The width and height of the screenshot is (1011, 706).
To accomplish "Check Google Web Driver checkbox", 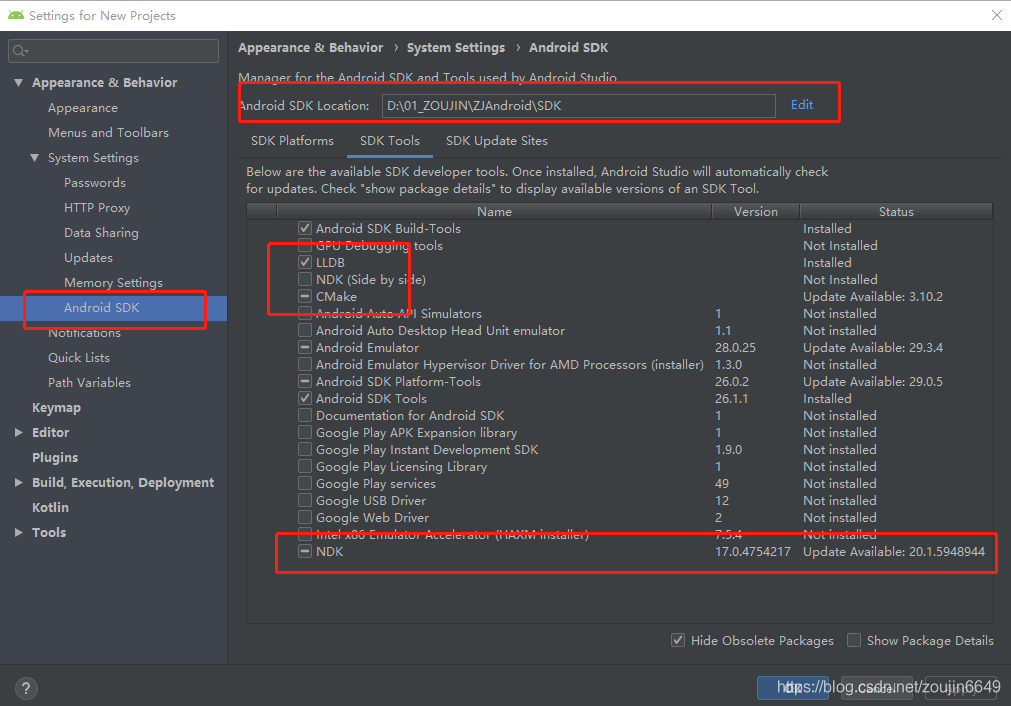I will [305, 517].
